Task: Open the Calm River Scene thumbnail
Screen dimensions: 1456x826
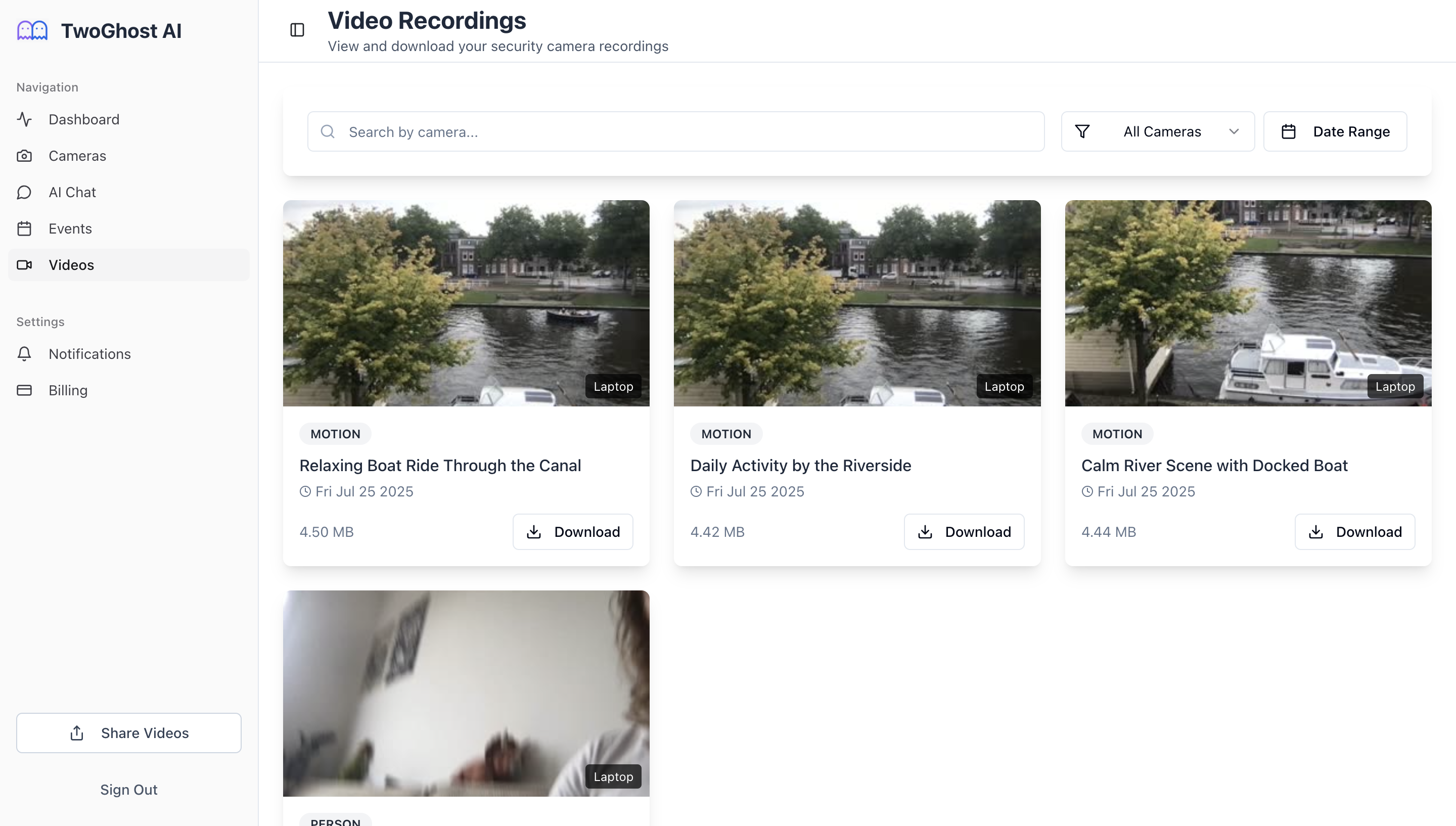Action: pyautogui.click(x=1248, y=303)
